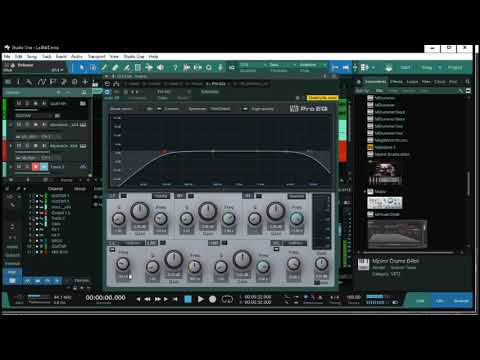Screen dimensions: 480x360
Task: Solo the first track in the track list
Action: [x=27, y=104]
